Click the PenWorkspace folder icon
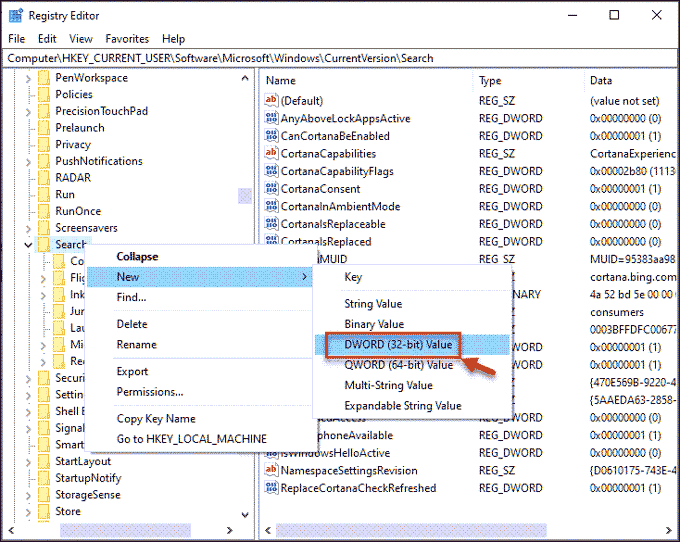The height and width of the screenshot is (542, 680). [44, 78]
